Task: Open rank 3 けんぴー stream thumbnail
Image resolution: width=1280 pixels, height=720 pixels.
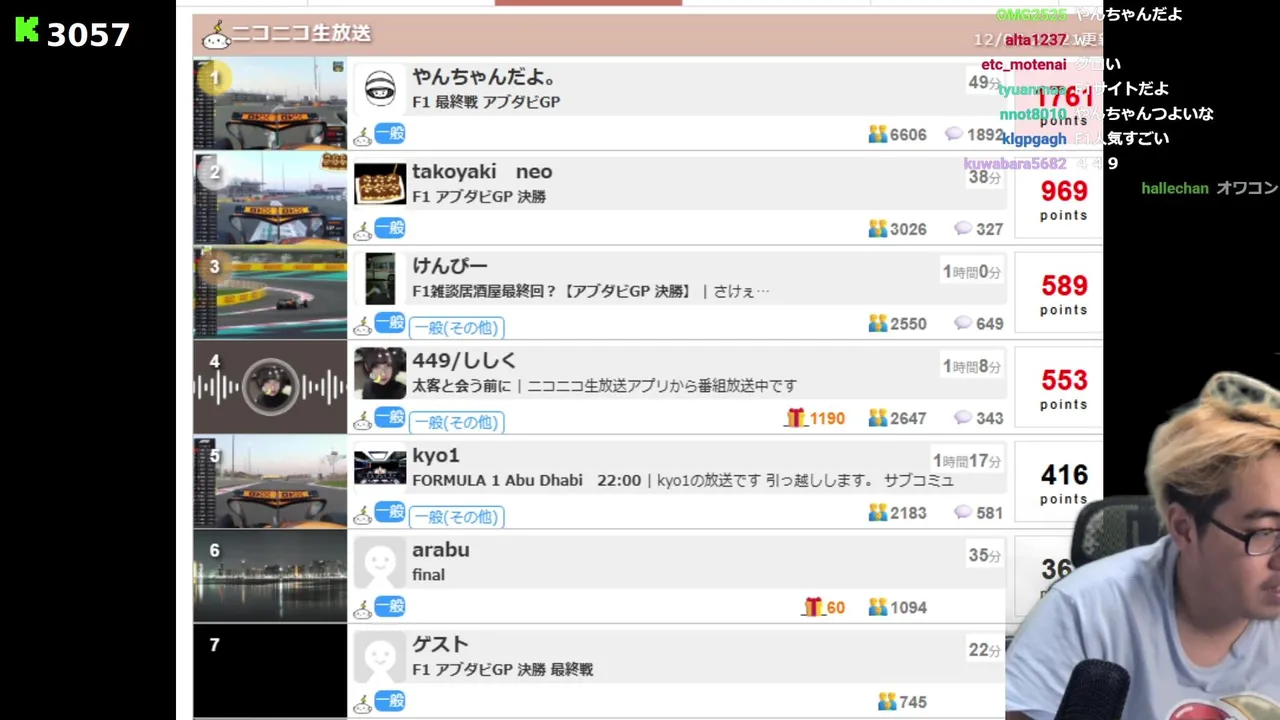Action: pos(270,292)
